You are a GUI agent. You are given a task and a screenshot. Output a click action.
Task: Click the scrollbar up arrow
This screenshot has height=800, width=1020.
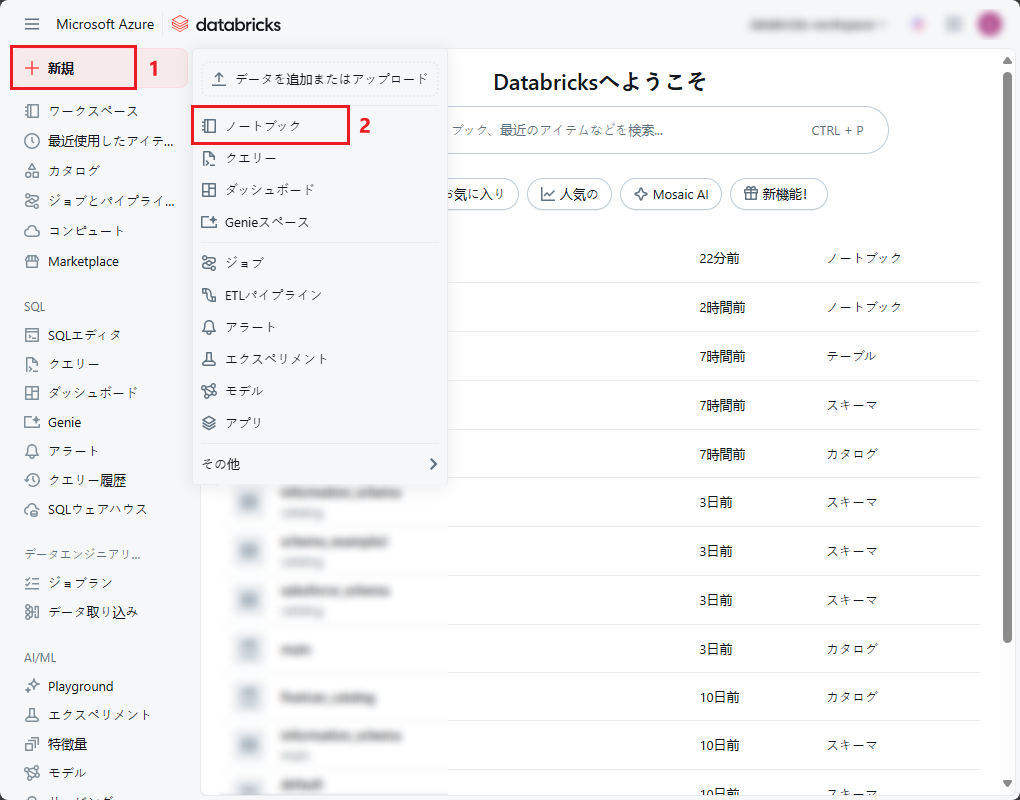click(1007, 60)
